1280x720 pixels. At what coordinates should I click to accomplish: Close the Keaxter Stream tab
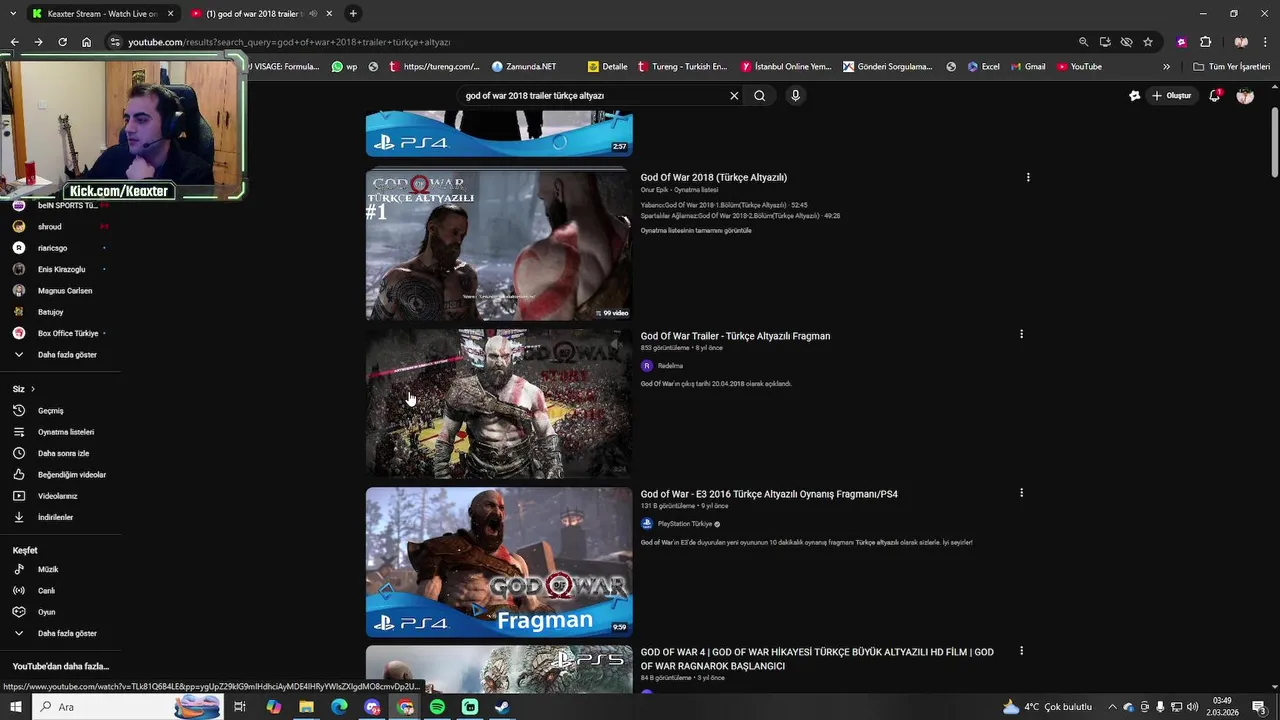170,14
